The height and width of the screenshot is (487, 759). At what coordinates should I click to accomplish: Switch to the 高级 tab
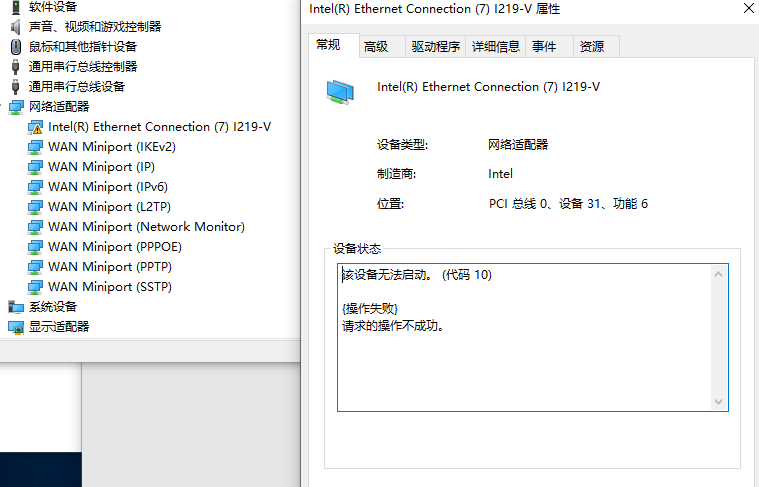tap(376, 46)
